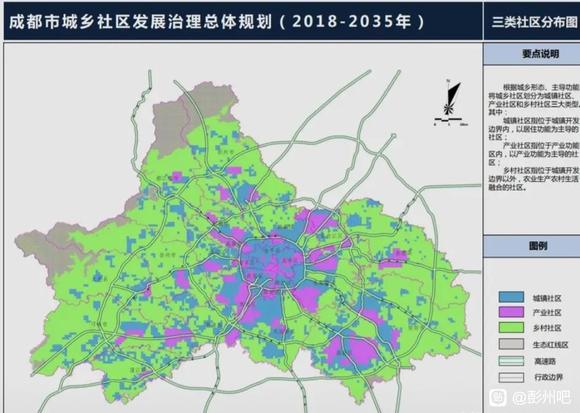Click the 乡村社区 legend label
580x413 pixels.
[547, 328]
